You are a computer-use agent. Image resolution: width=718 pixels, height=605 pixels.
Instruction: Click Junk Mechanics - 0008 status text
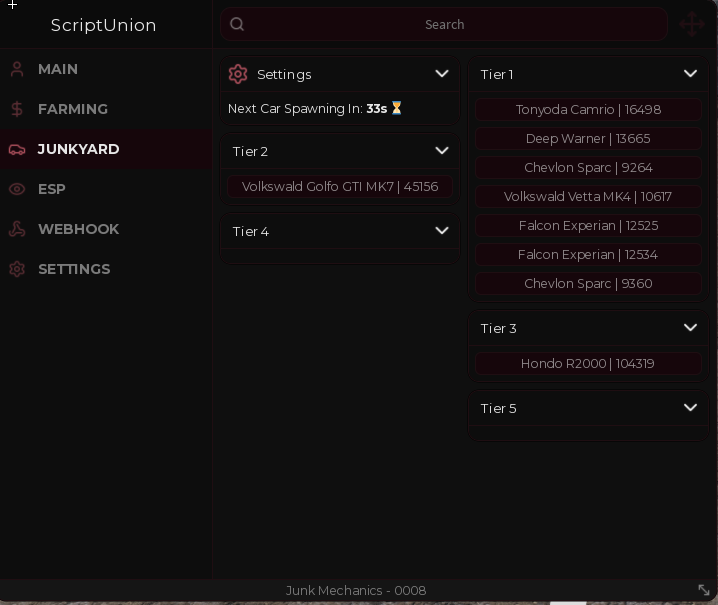[x=356, y=590]
